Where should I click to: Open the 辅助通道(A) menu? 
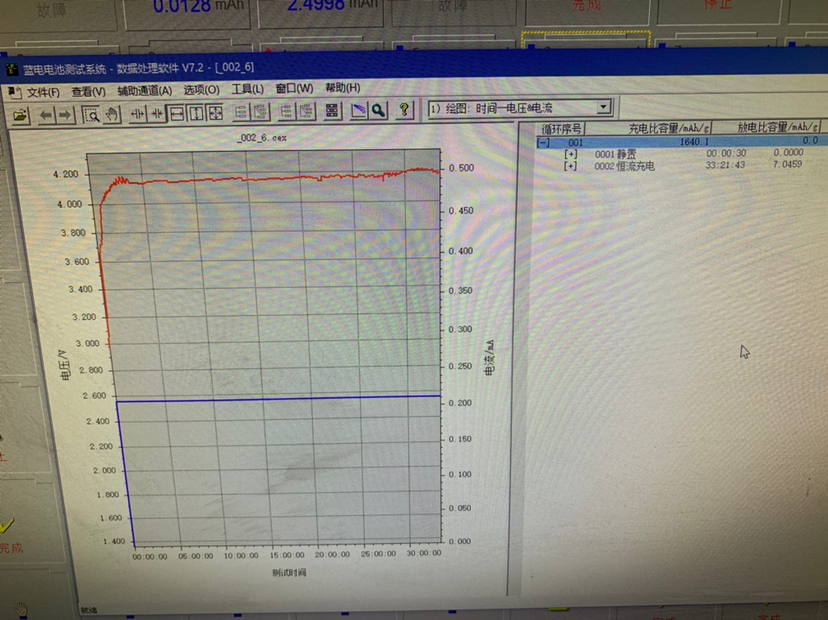[x=144, y=90]
